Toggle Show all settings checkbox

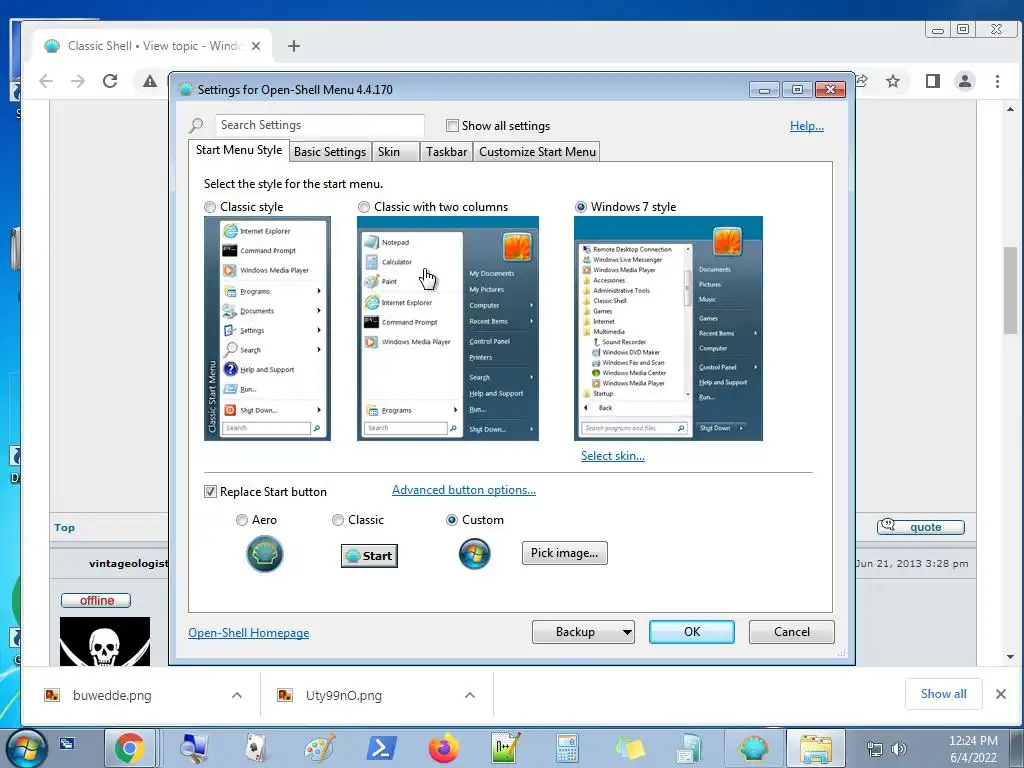[x=452, y=125]
